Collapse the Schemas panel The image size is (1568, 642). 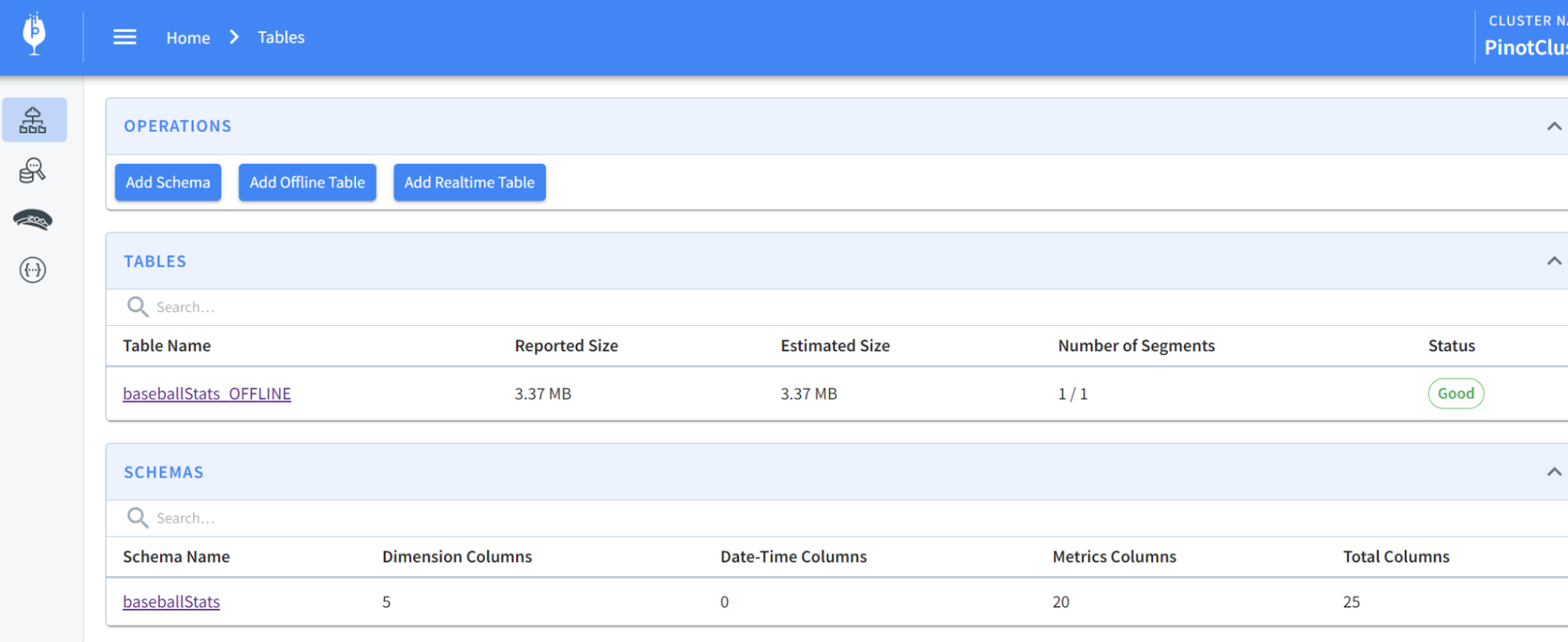pyautogui.click(x=1553, y=472)
